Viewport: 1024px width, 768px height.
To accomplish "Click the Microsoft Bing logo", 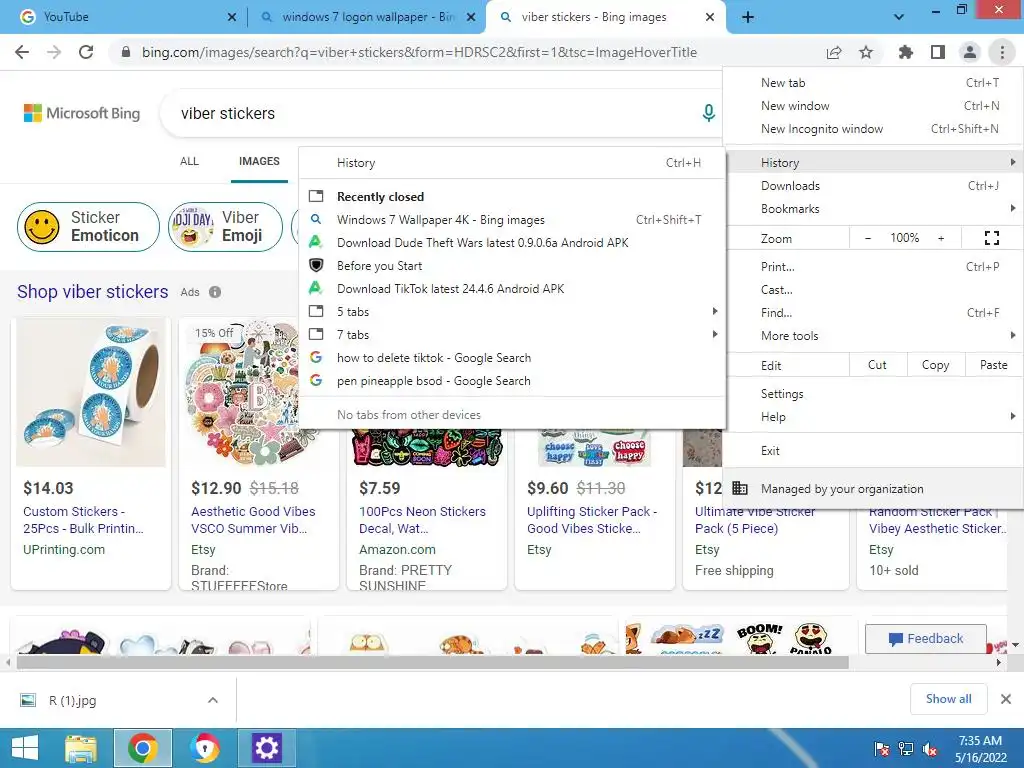I will click(82, 113).
